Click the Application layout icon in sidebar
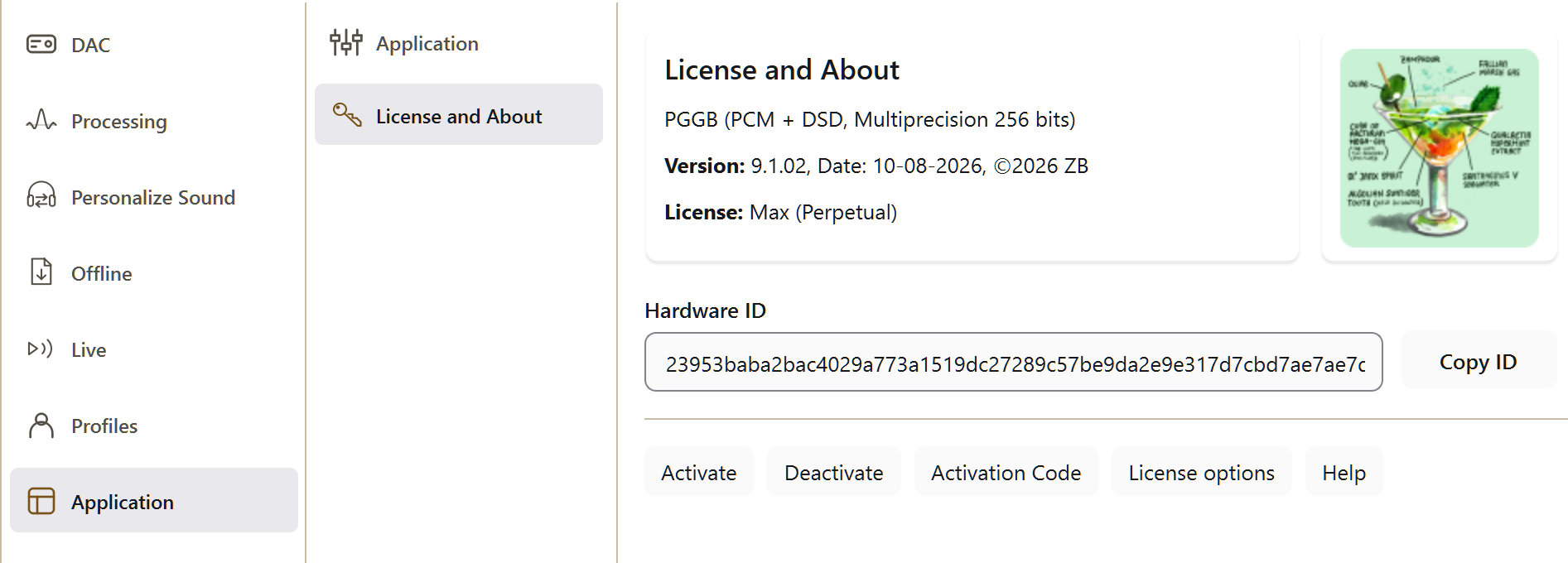This screenshot has height=563, width=1568. tap(41, 501)
